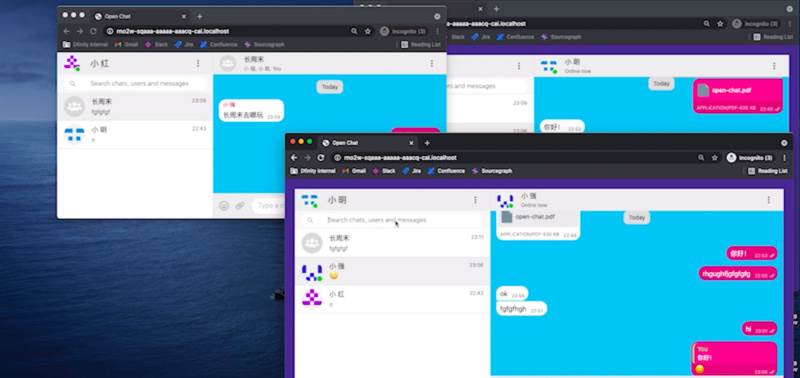800x378 pixels.
Task: Click the zoom magnifier icon in the front address bar
Action: pyautogui.click(x=702, y=158)
